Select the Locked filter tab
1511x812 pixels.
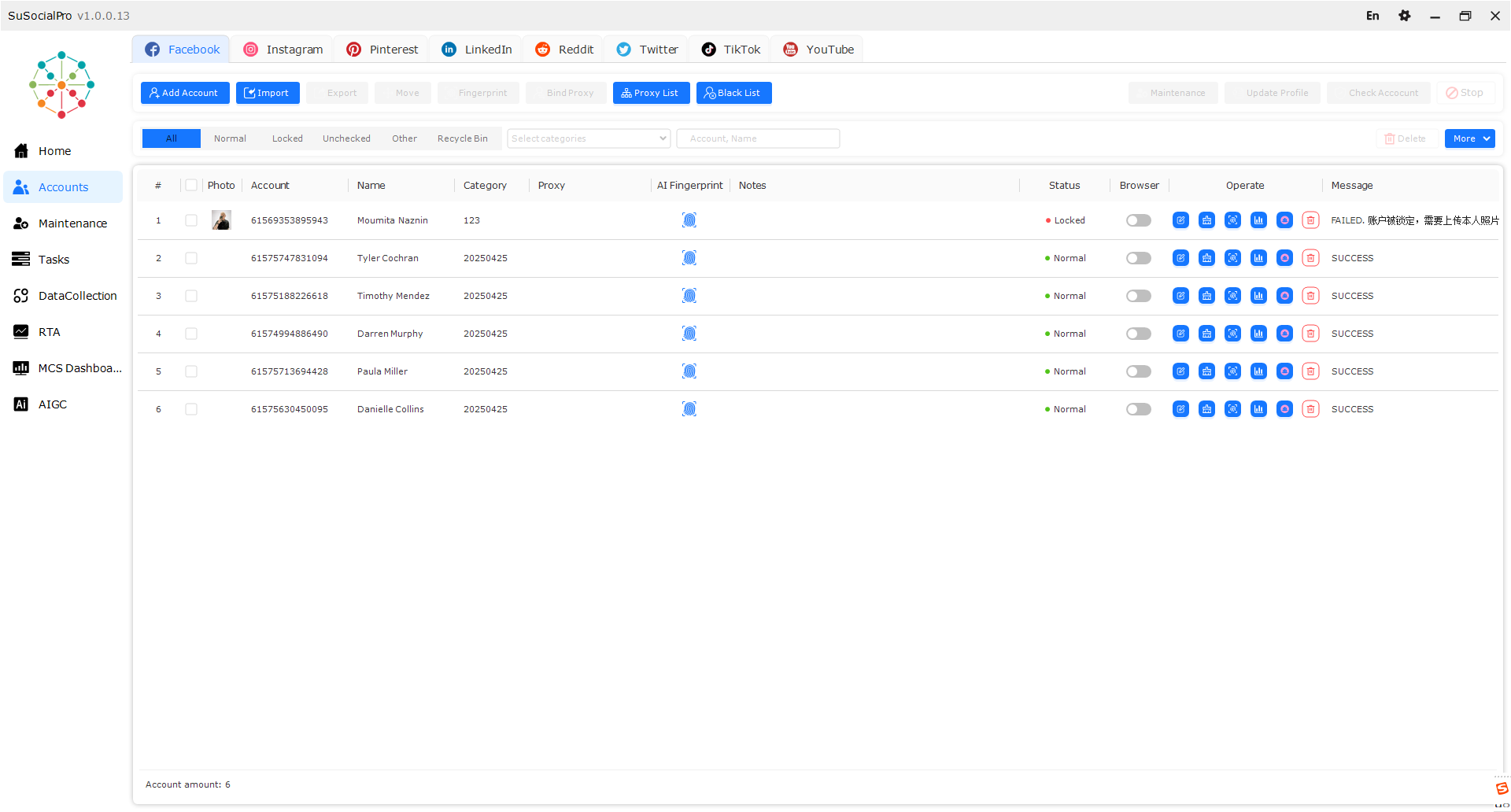287,138
